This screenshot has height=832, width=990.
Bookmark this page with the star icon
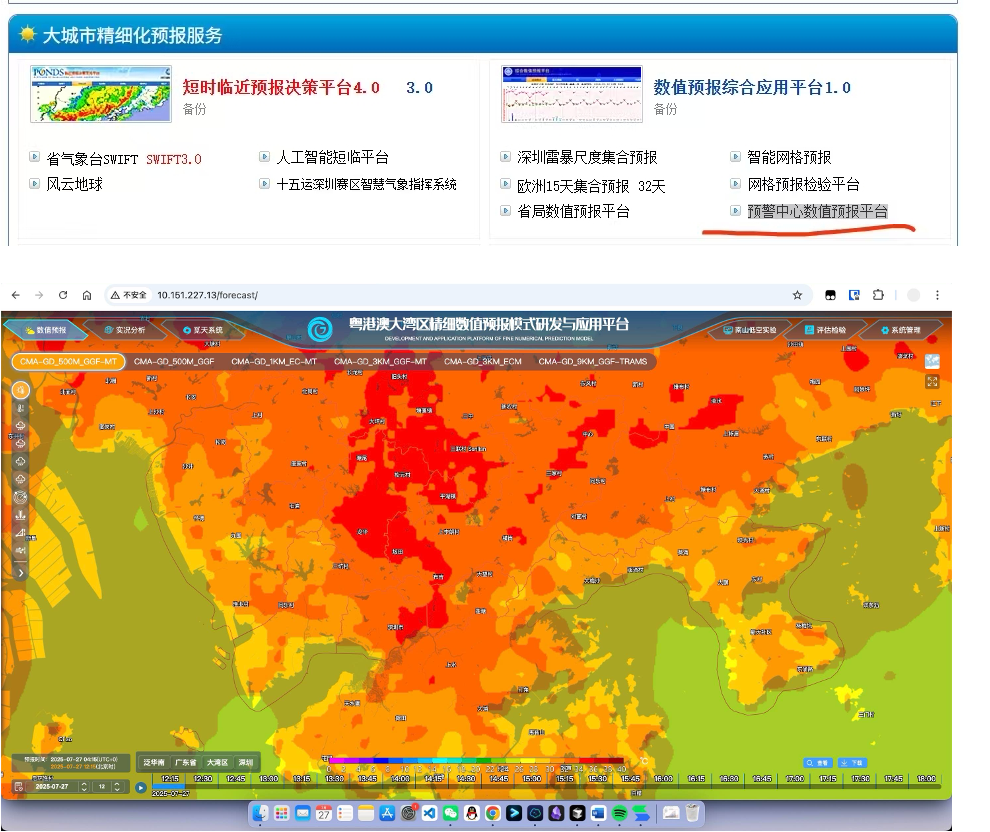[x=797, y=296]
